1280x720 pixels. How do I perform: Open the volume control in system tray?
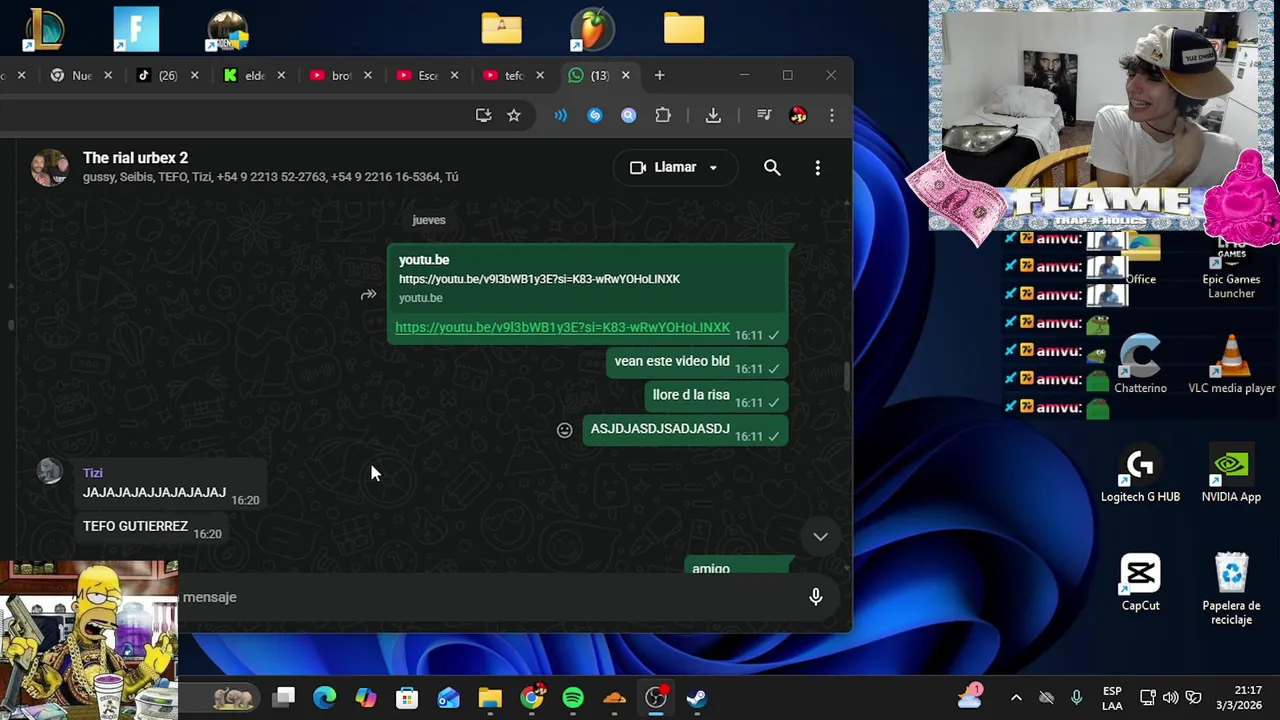click(x=1171, y=697)
